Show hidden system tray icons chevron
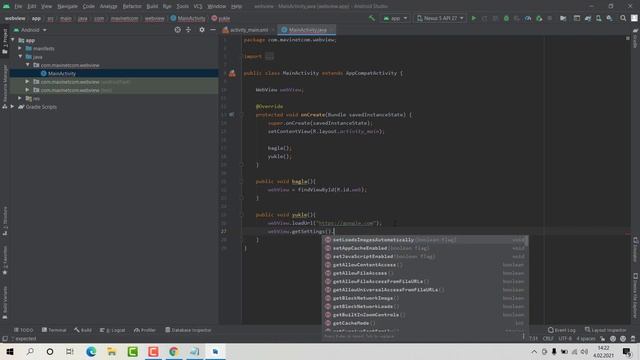This screenshot has height=360, width=640. (x=534, y=351)
